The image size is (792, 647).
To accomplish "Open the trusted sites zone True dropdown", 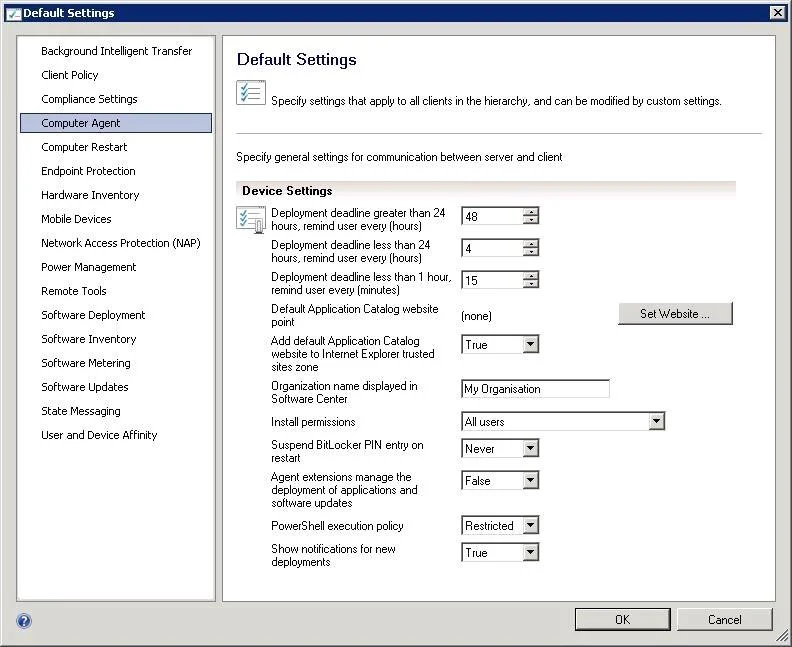I will coord(530,344).
